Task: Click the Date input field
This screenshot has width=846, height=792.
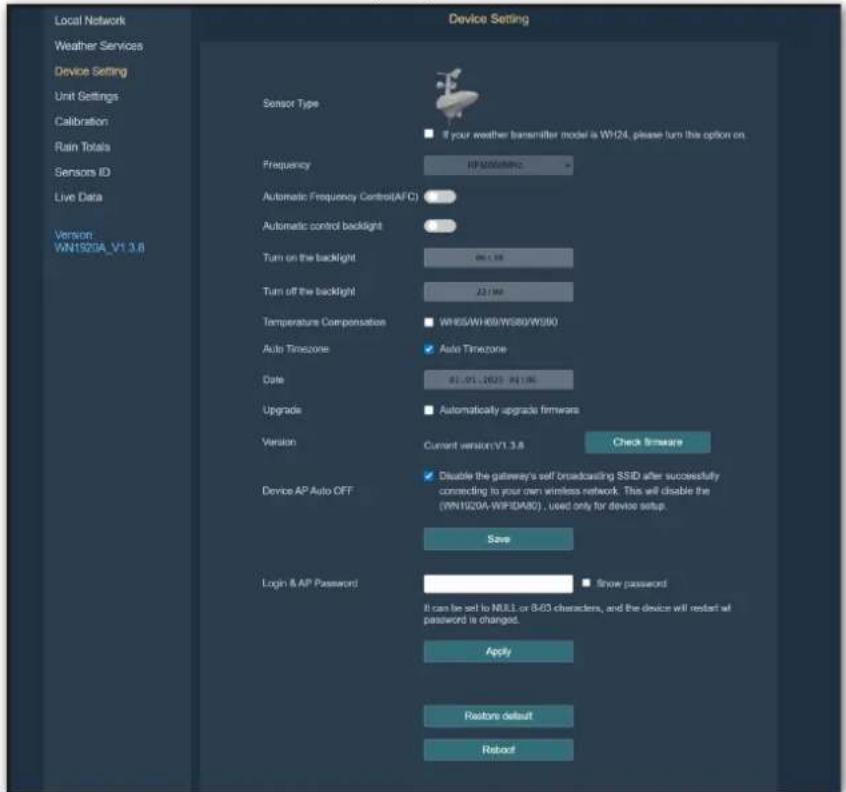Action: coord(498,380)
